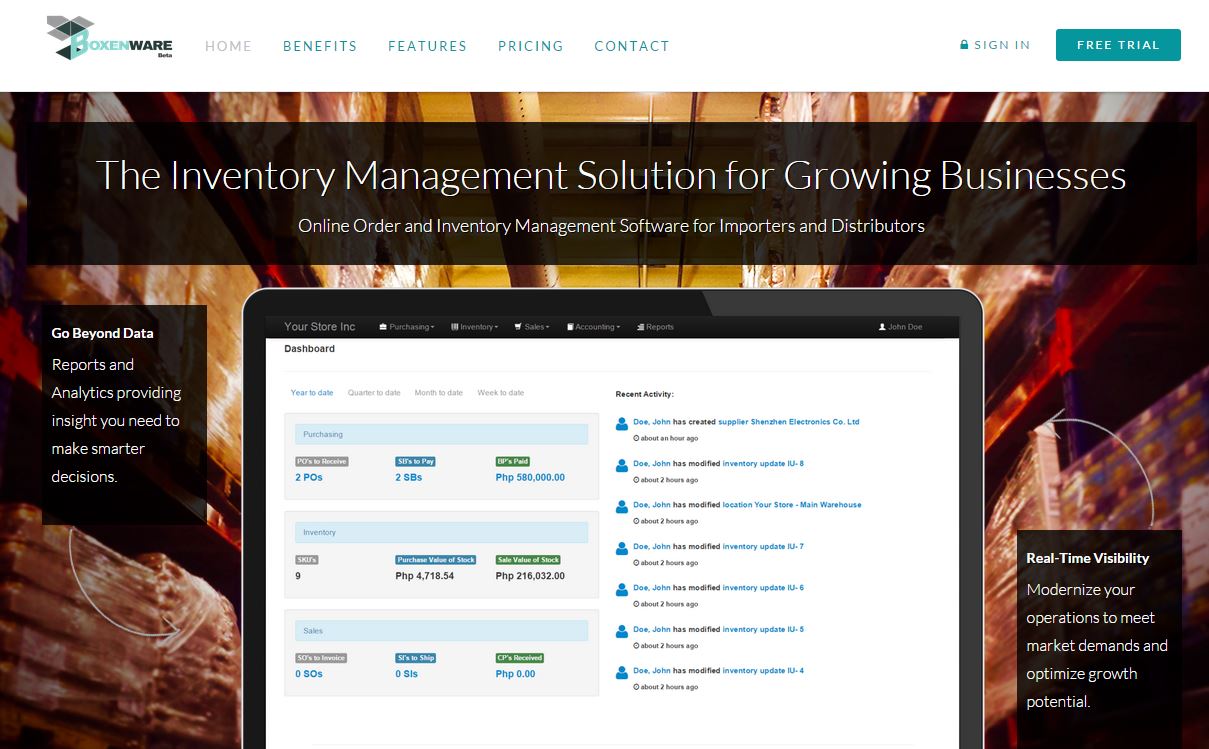Viewport: 1209px width, 749px height.
Task: Click the PO's to Receive label
Action: [321, 462]
